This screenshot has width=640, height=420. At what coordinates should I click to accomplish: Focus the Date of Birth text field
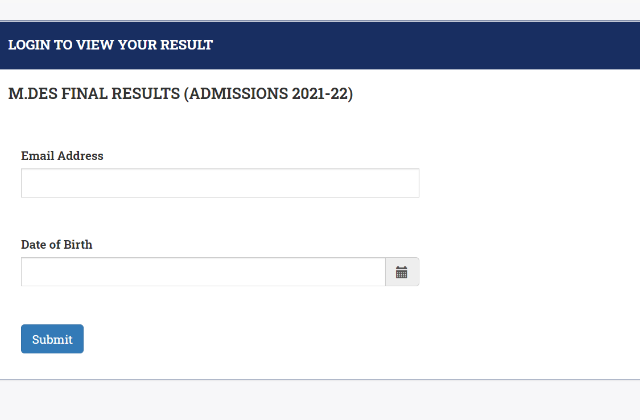(x=203, y=272)
